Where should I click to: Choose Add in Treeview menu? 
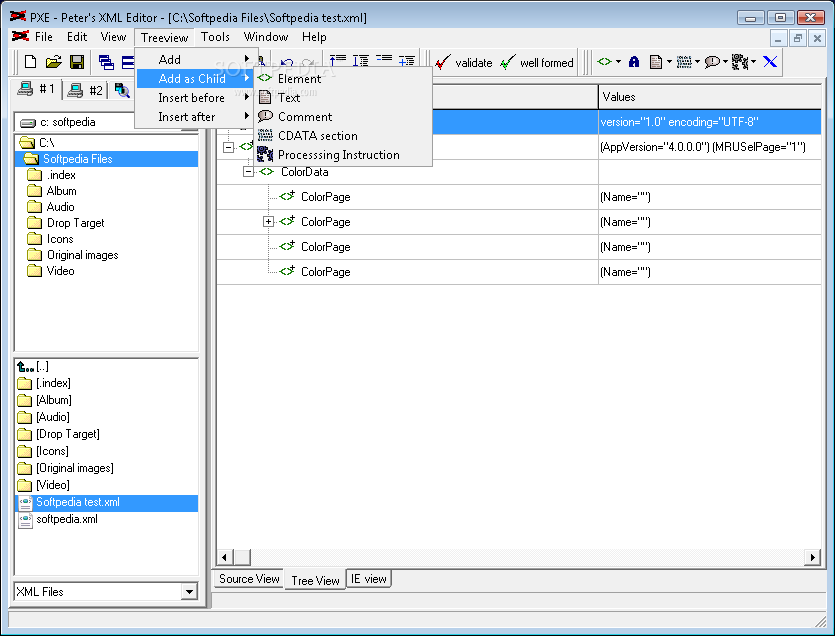(194, 60)
